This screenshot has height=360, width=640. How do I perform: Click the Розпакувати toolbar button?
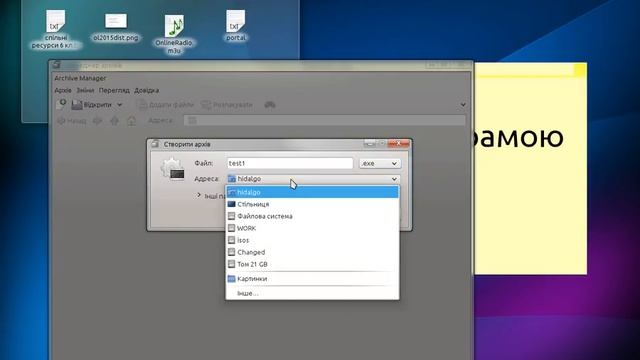coord(227,105)
